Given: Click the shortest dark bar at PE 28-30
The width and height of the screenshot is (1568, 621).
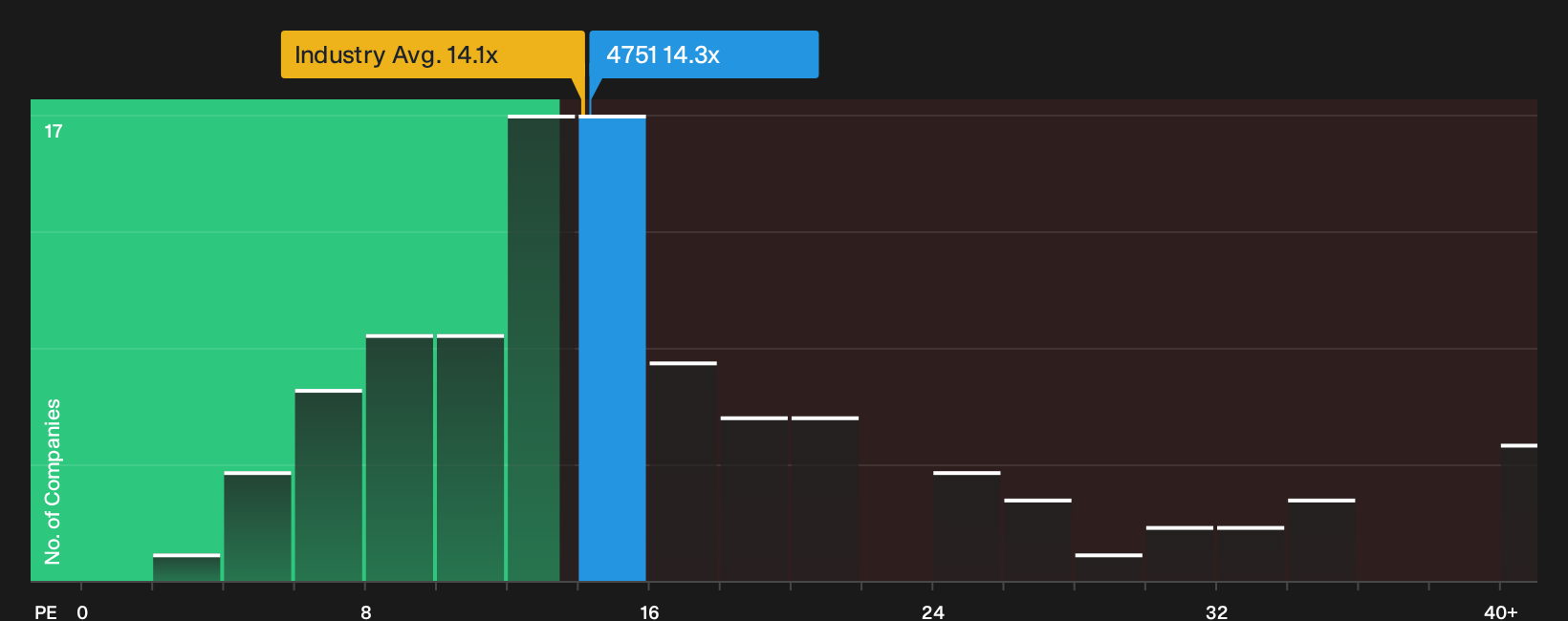Looking at the screenshot, I should coord(1108,567).
